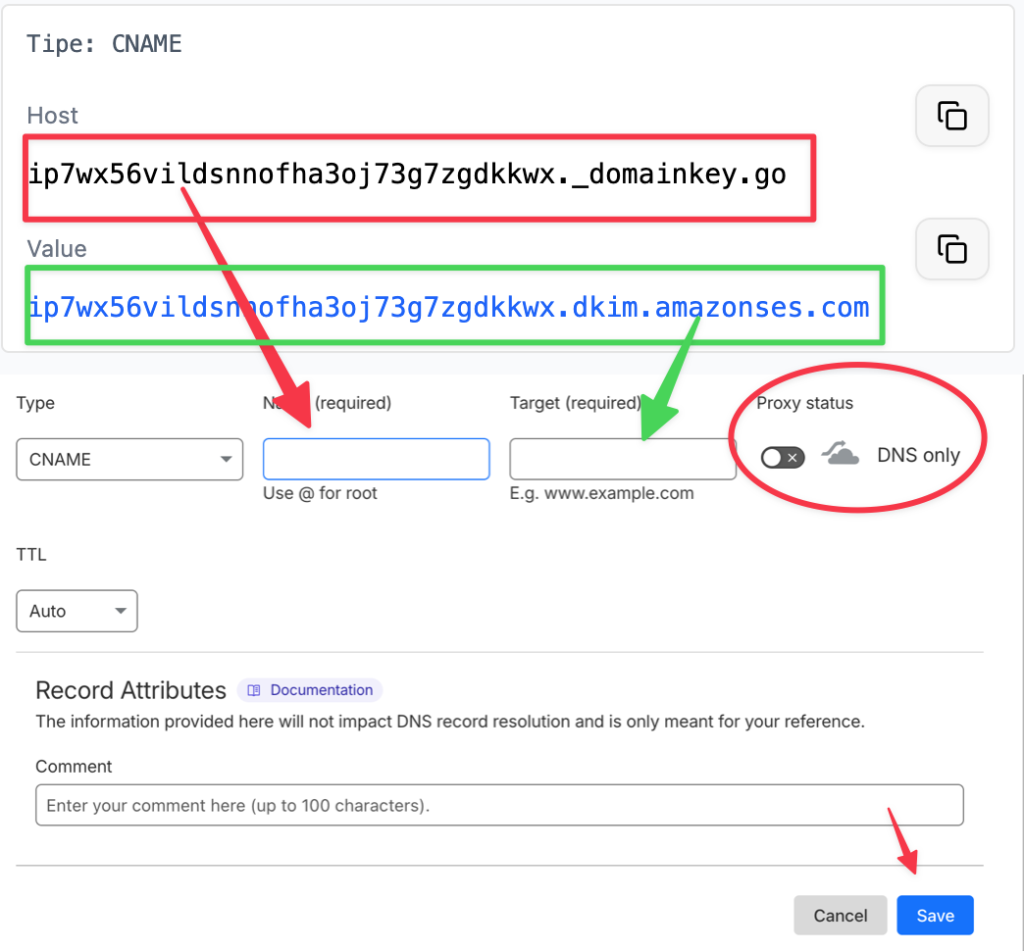Viewport: 1024px width, 951px height.
Task: Toggle the Proxy status switch
Action: pos(782,458)
